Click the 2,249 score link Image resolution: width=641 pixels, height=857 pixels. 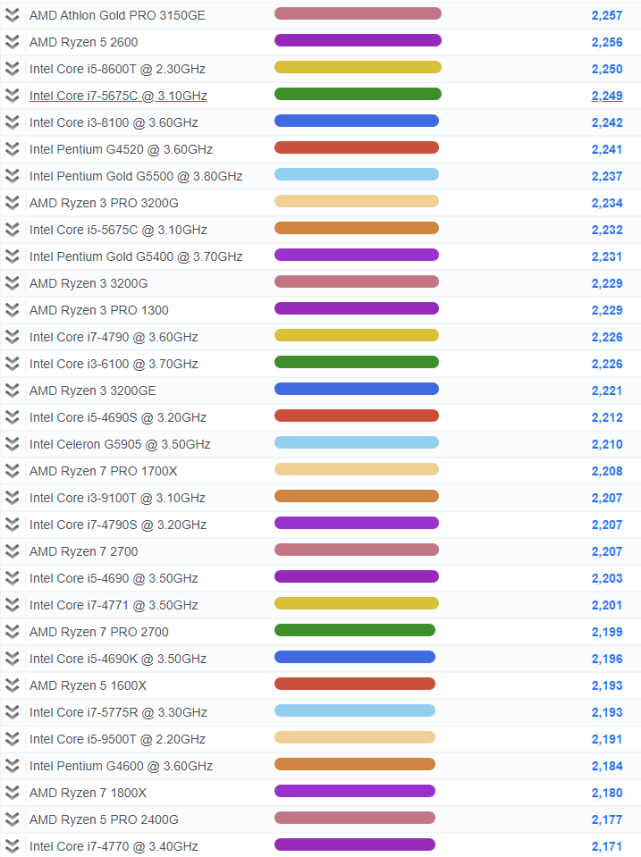(607, 96)
